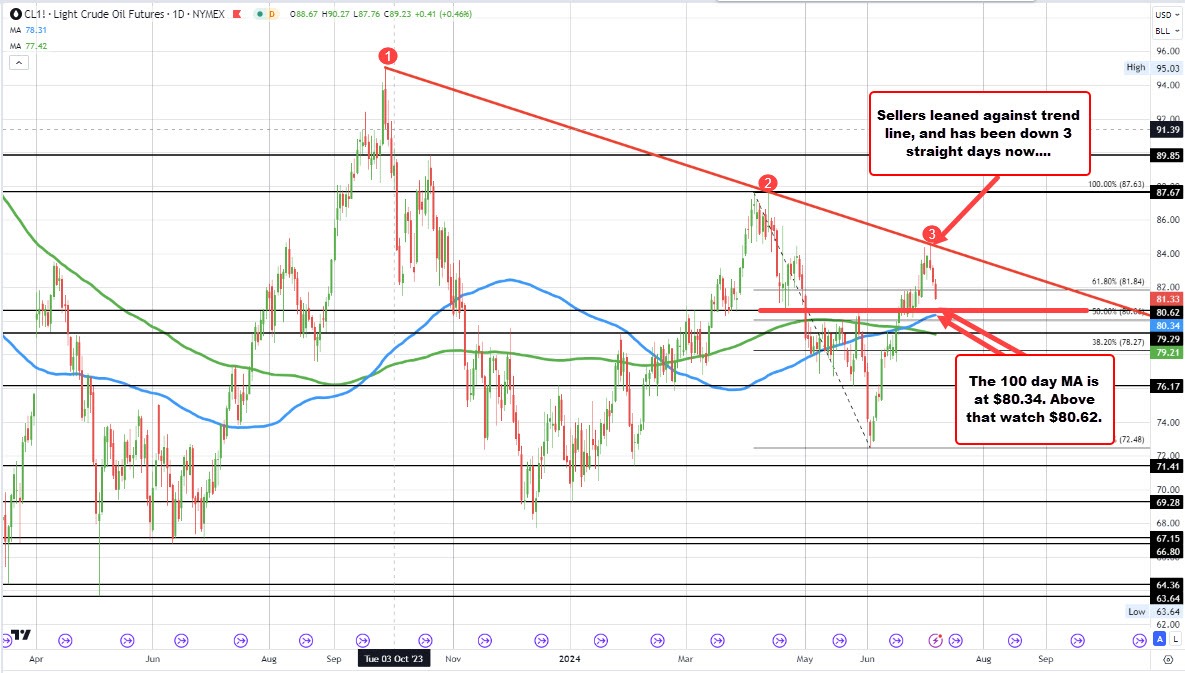1185x673 pixels.
Task: Click the Apr label on time axis
Action: click(36, 659)
